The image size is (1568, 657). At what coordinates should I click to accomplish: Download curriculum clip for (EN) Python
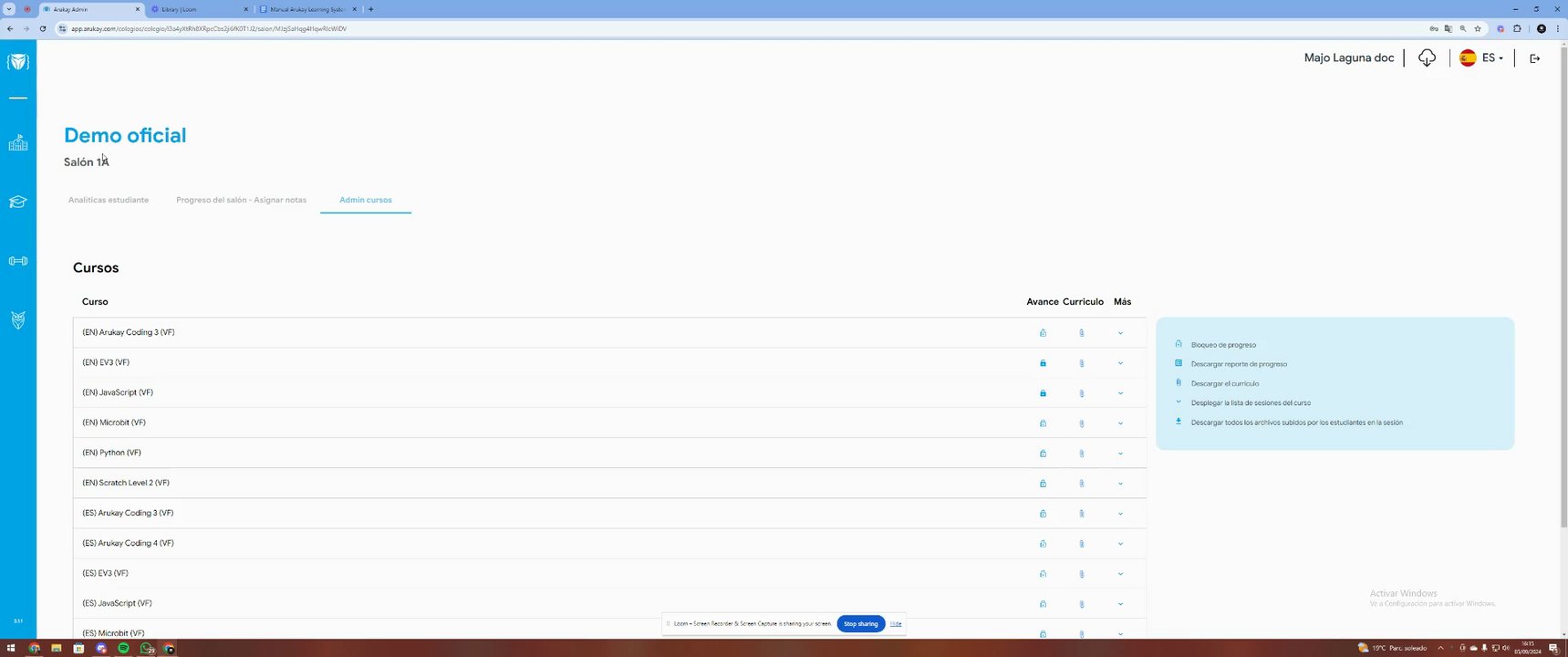1082,454
